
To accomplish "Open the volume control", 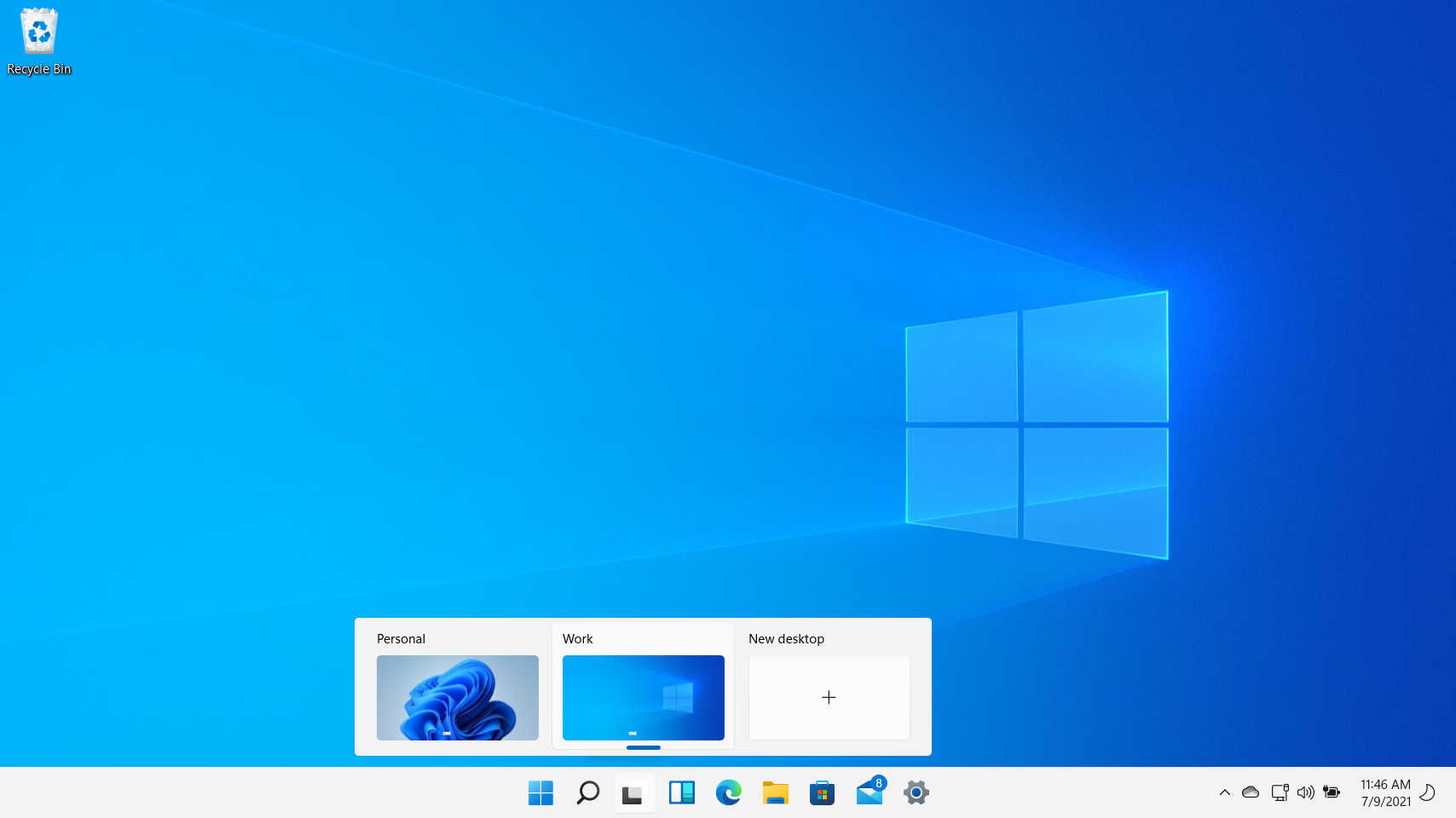I will [x=1306, y=792].
